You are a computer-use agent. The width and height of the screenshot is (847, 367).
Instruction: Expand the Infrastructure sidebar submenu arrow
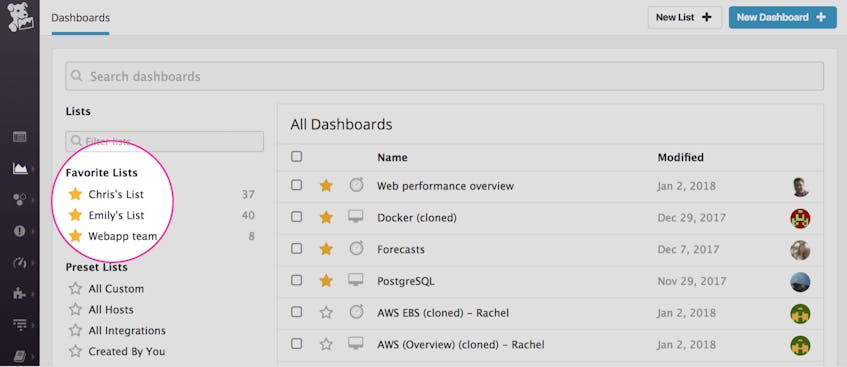pyautogui.click(x=33, y=200)
